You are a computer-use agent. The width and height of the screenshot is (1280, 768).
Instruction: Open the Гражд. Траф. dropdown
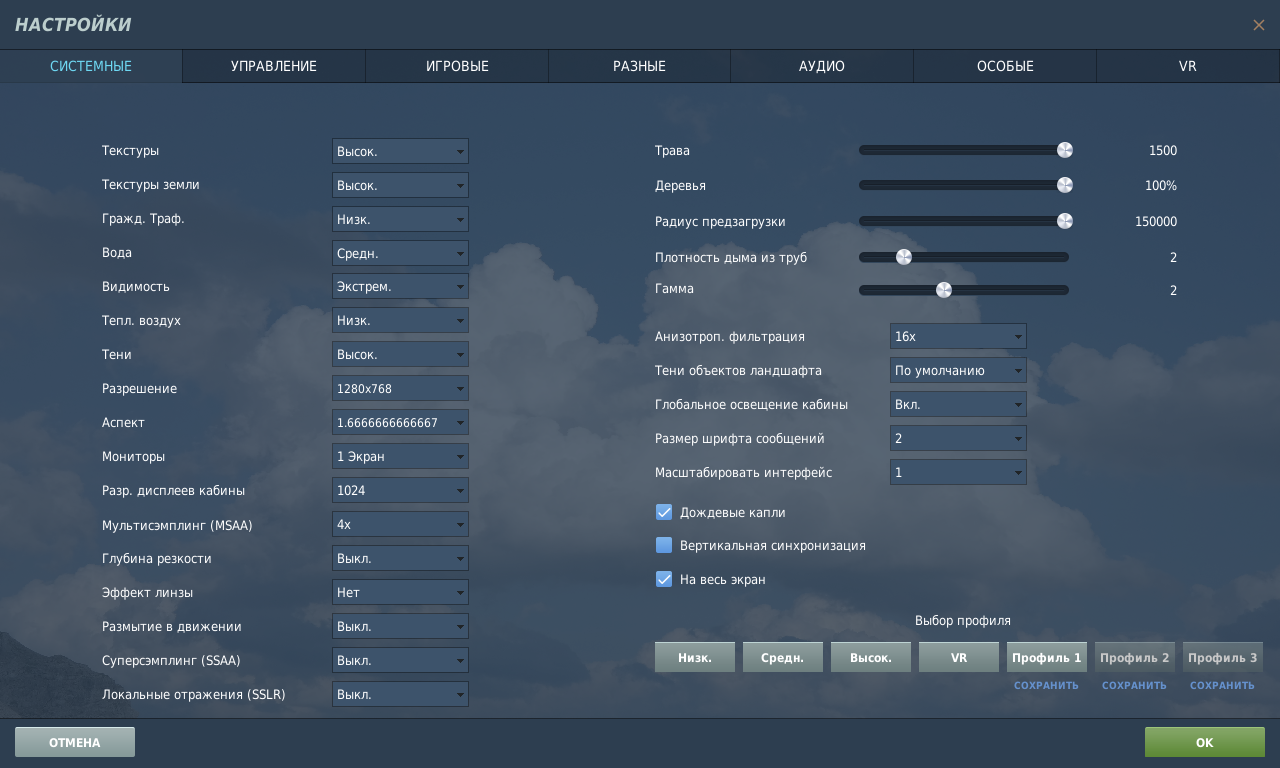pyautogui.click(x=400, y=219)
